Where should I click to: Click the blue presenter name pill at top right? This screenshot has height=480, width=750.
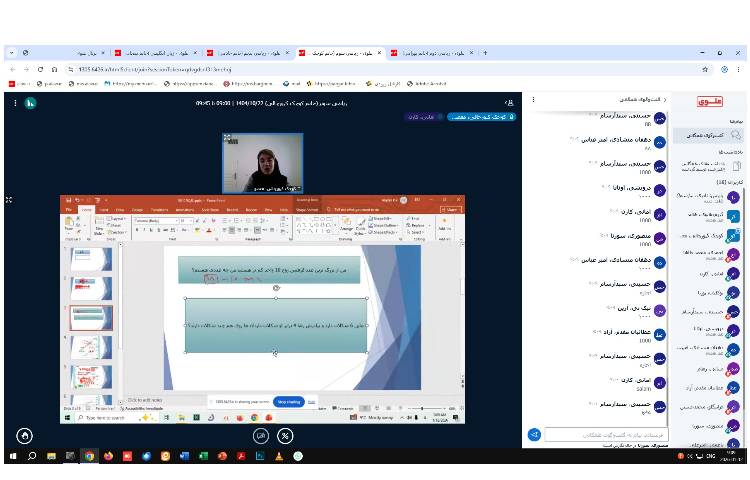click(x=480, y=117)
